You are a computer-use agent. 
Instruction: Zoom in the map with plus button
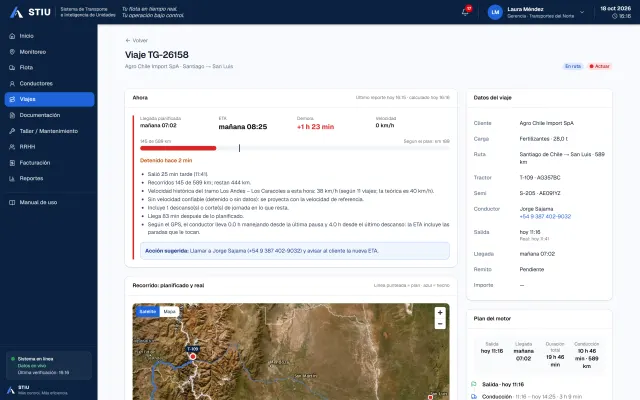(440, 313)
